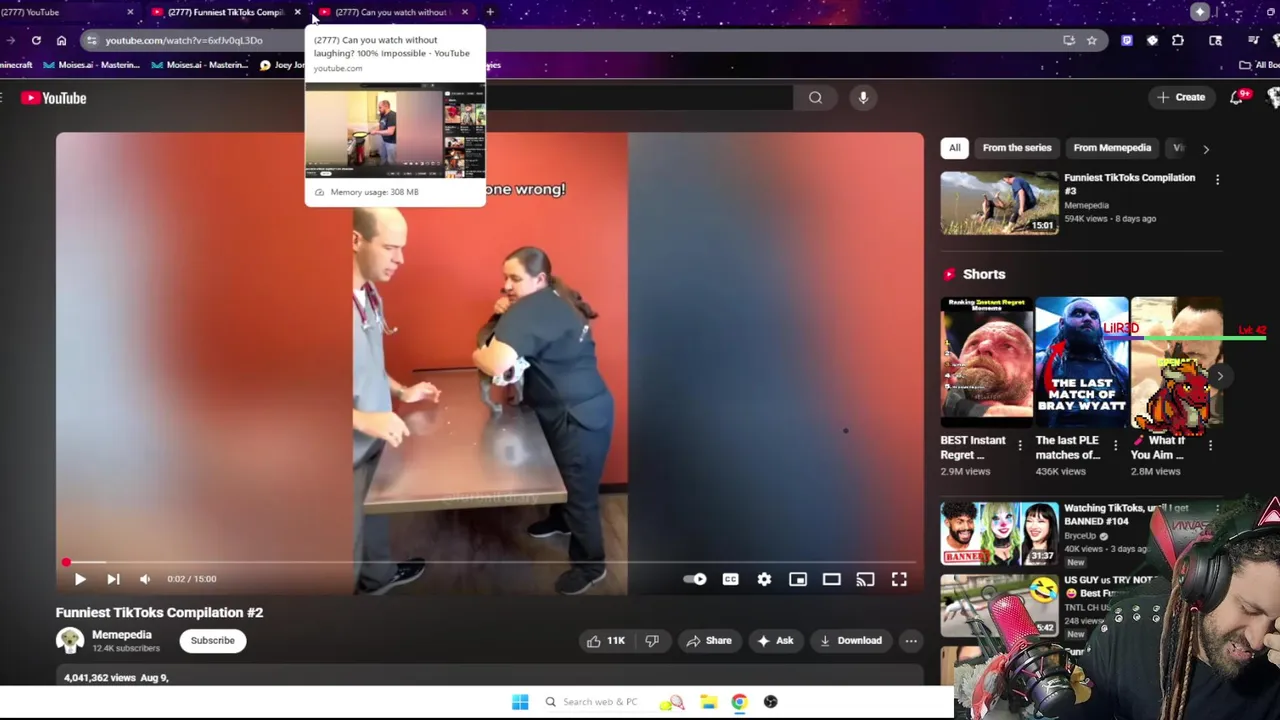Click the YouTube search magnifier button
Screen dimensions: 1280x720
click(816, 98)
